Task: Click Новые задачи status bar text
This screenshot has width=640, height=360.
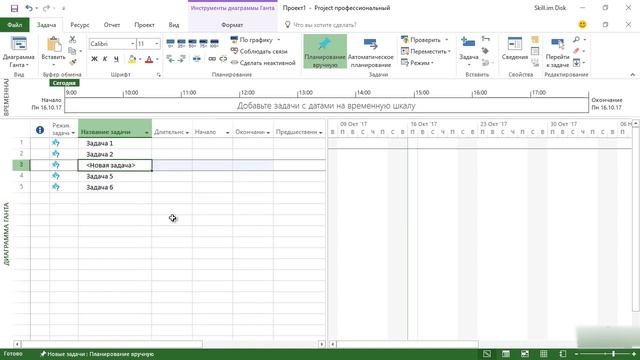Action: coord(97,354)
